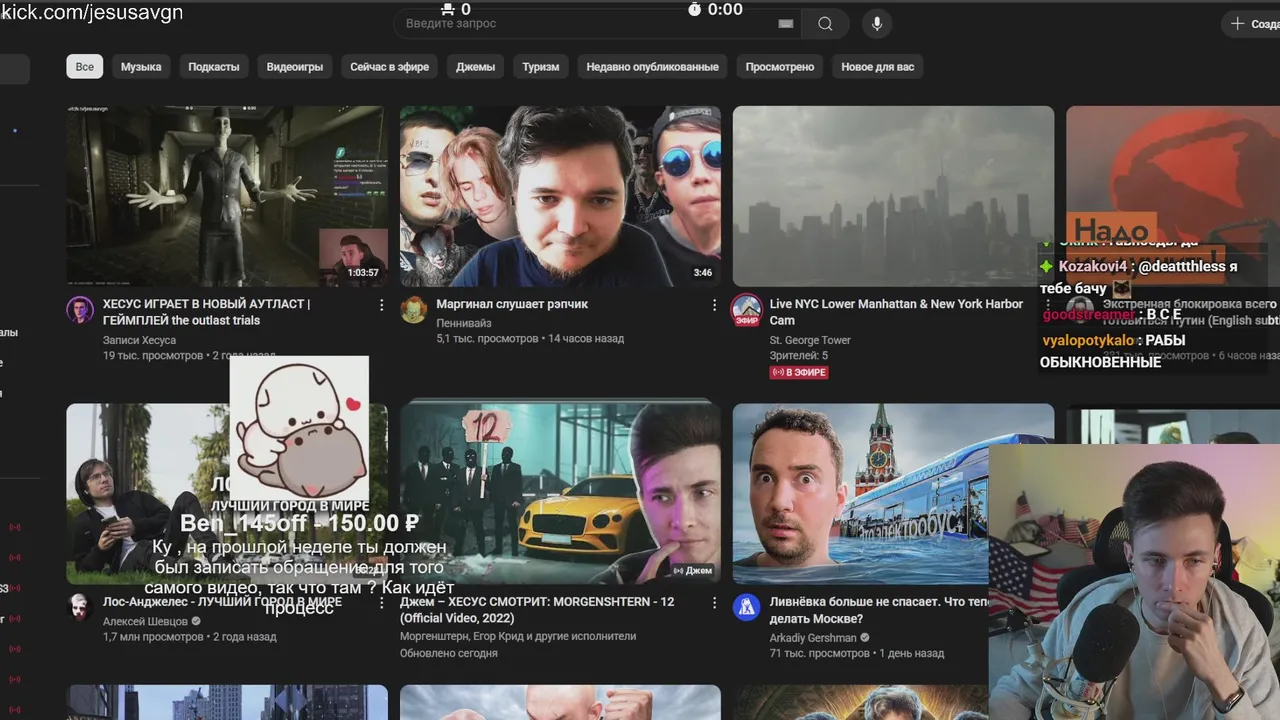Image resolution: width=1280 pixels, height=720 pixels.
Task: Click 1,7 млн просмотров text
Action: point(154,637)
